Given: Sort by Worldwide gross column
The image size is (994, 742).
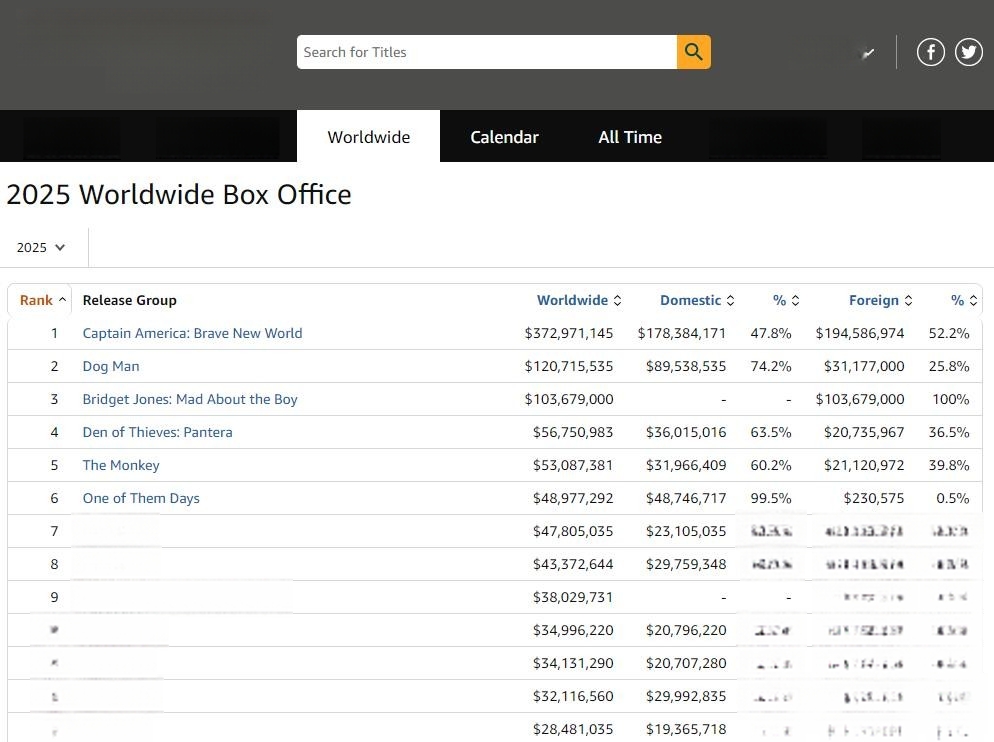Looking at the screenshot, I should [579, 300].
